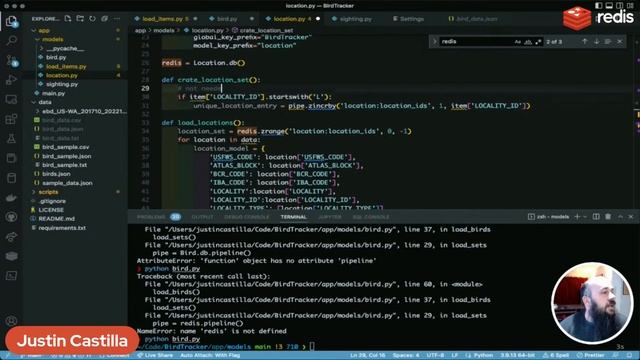This screenshot has width=640, height=360.
Task: Close the terminal panel
Action: click(x=631, y=217)
